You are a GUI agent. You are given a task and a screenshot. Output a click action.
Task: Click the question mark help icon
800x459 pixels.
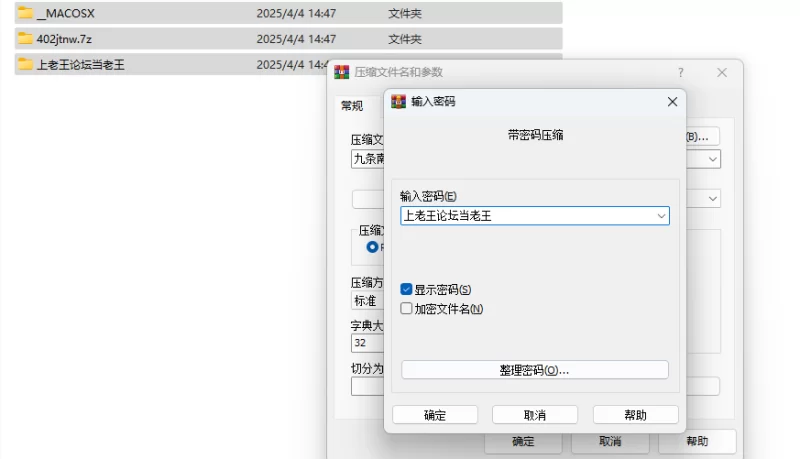(x=681, y=73)
